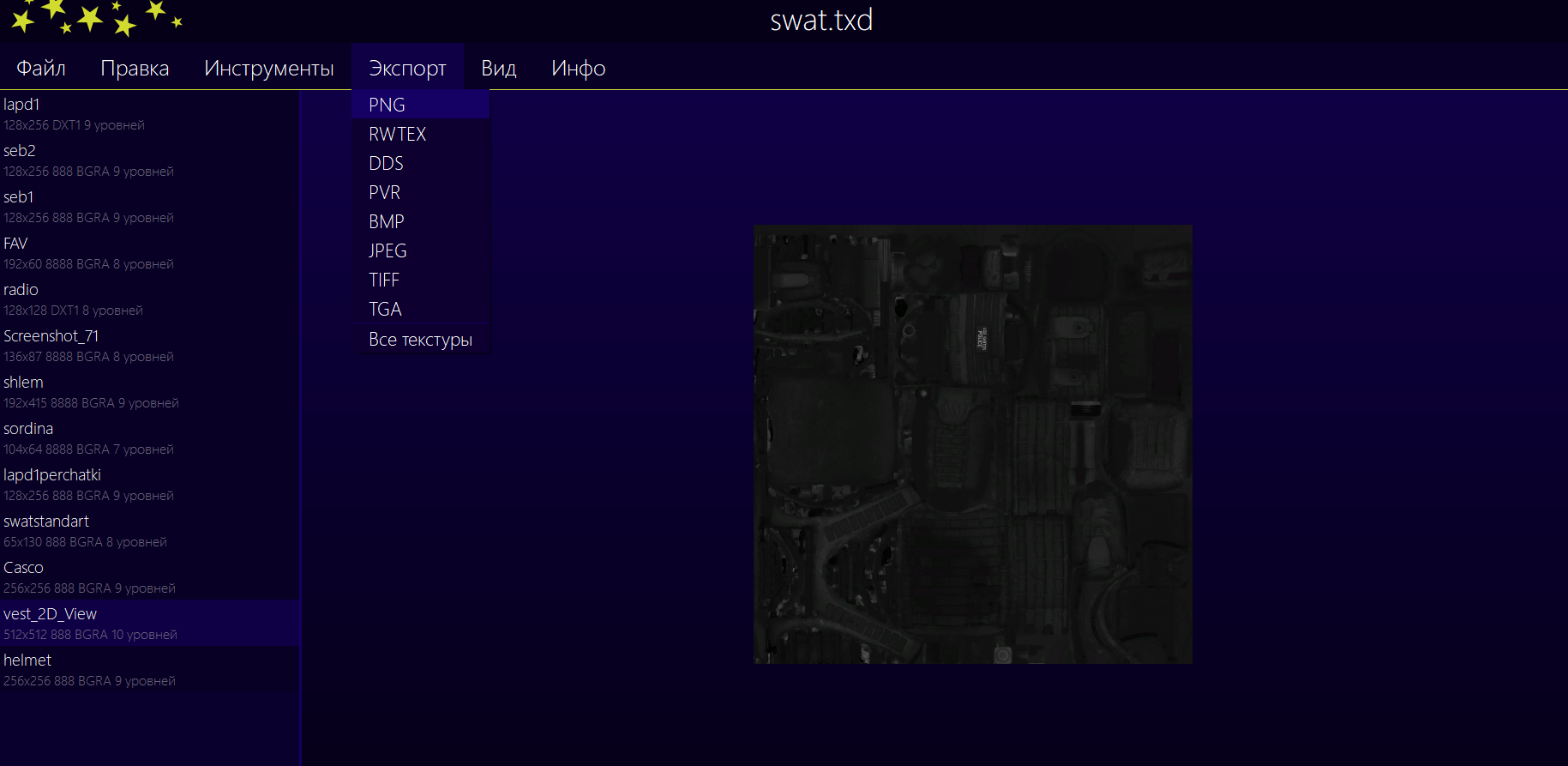
Task: Select the helmet texture entry
Action: (86, 669)
